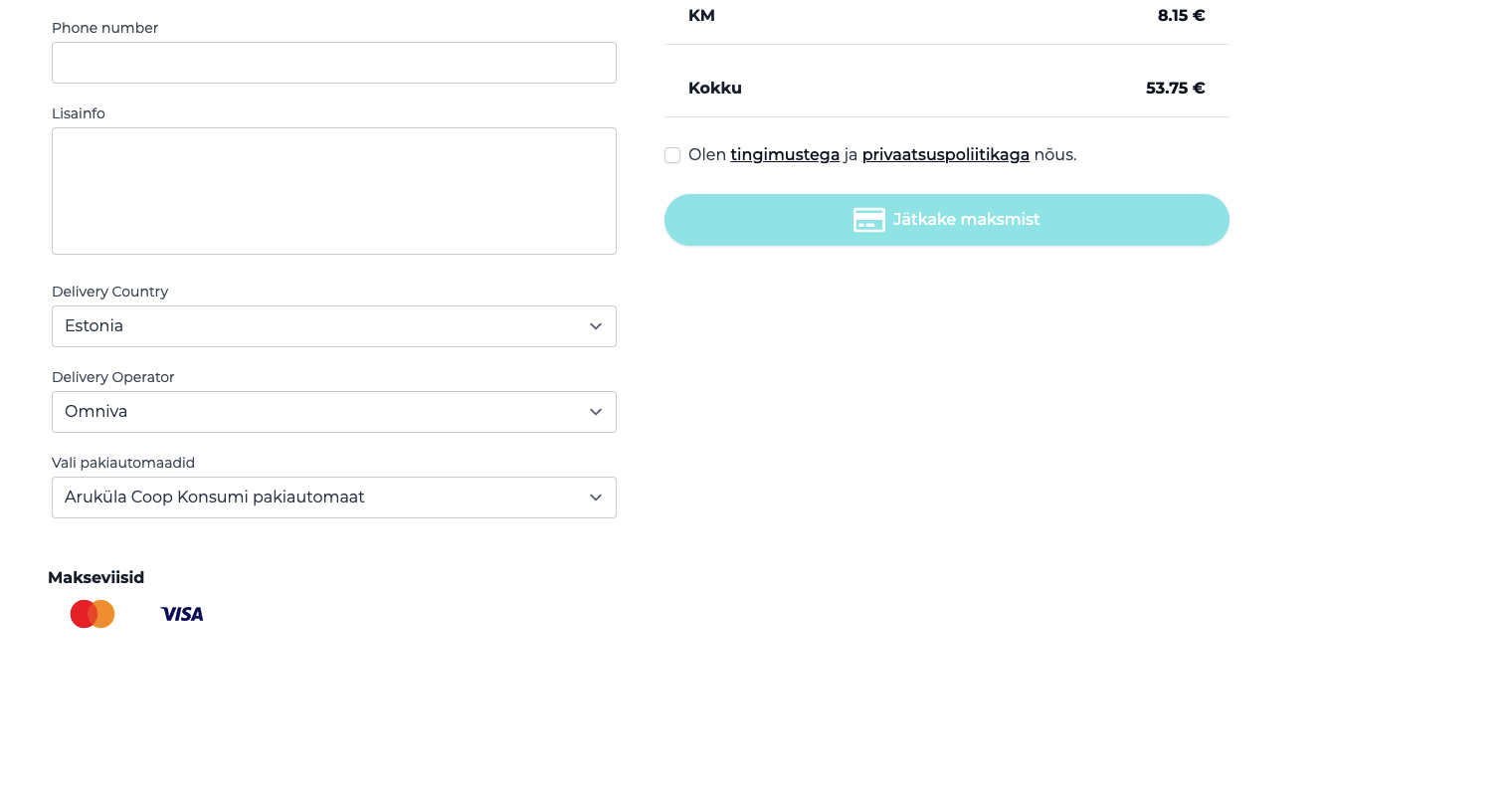
Task: Click the KM tax amount 8.15 €
Action: tap(1181, 15)
